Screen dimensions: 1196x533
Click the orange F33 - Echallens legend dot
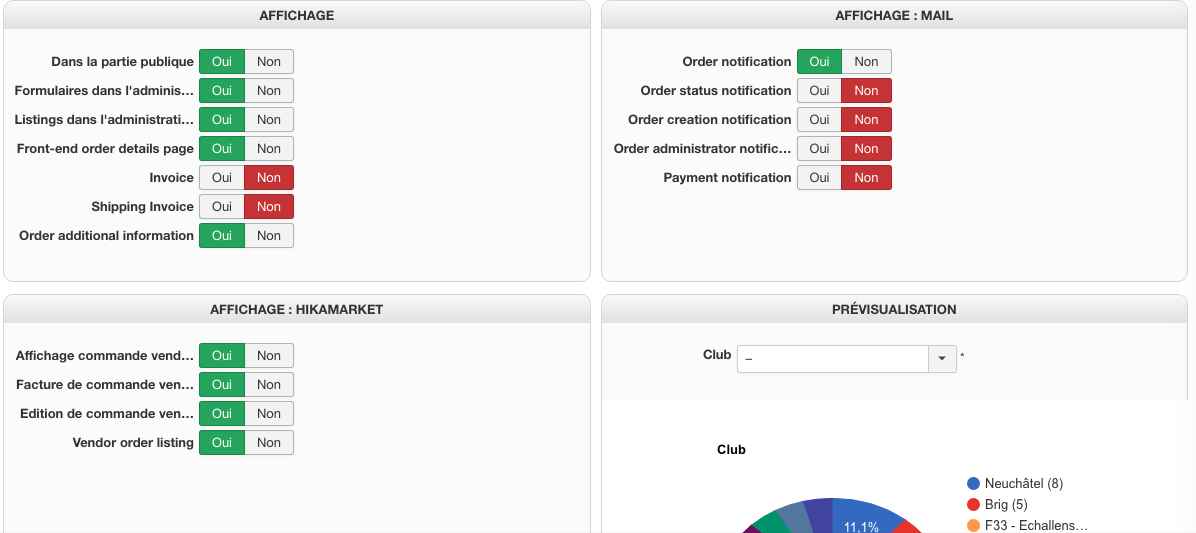(x=973, y=526)
